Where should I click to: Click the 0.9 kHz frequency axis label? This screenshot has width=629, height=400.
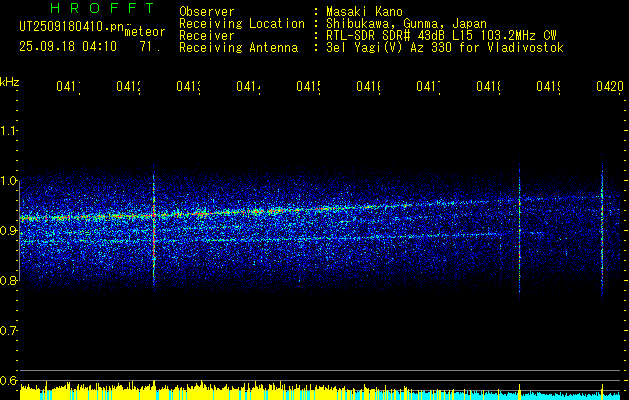click(x=8, y=231)
